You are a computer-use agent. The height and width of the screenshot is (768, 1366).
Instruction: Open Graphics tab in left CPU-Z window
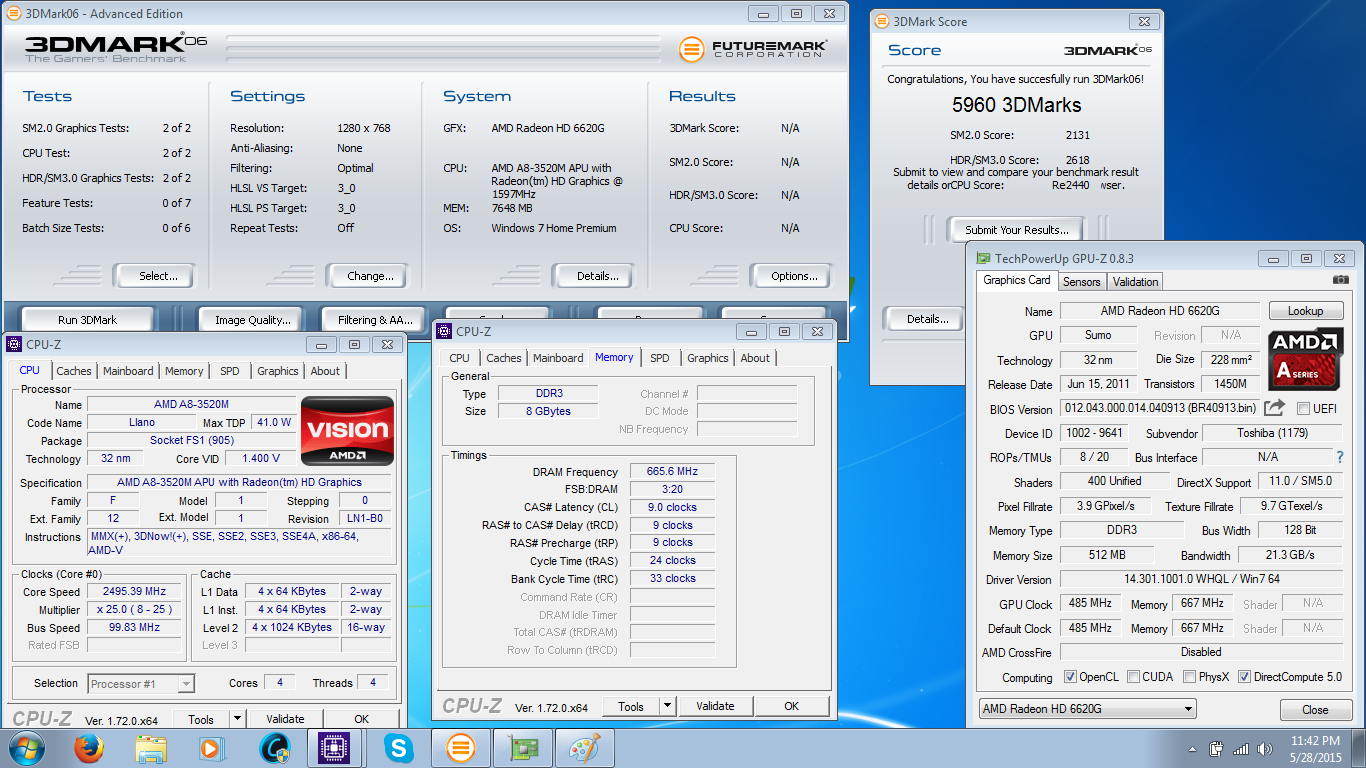pos(278,371)
